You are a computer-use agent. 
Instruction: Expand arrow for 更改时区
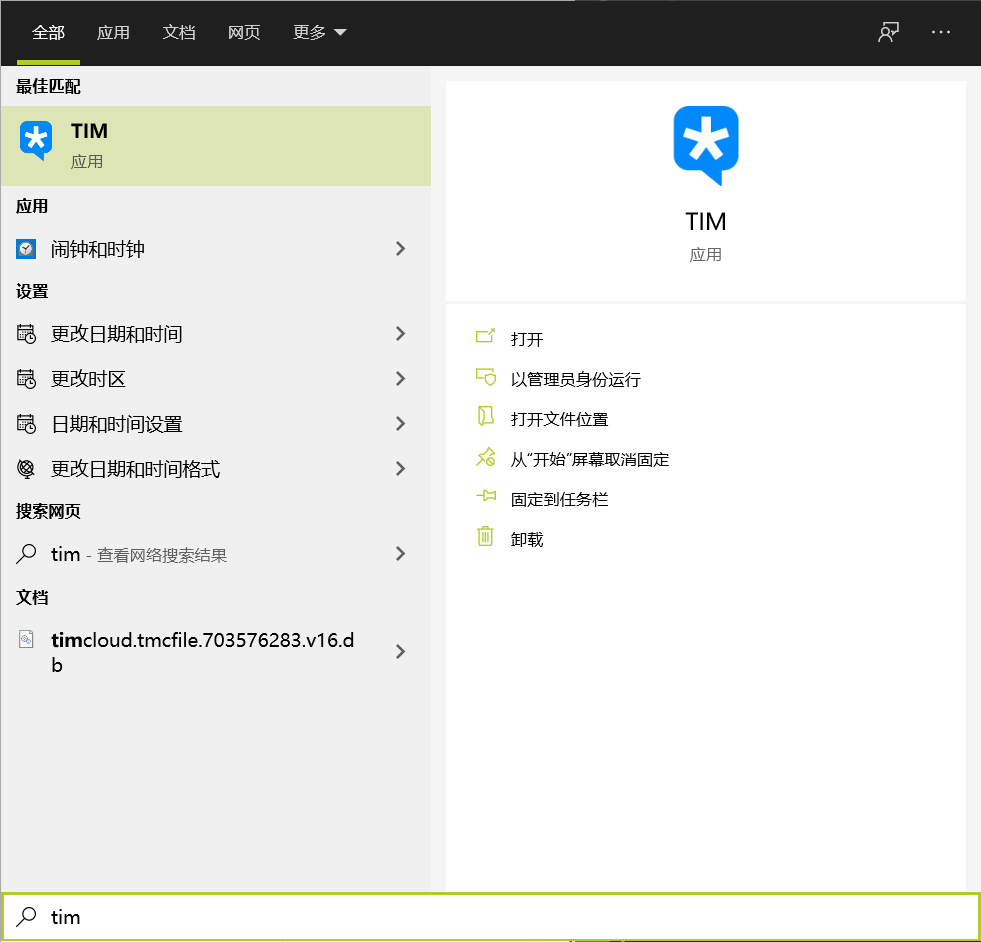400,379
